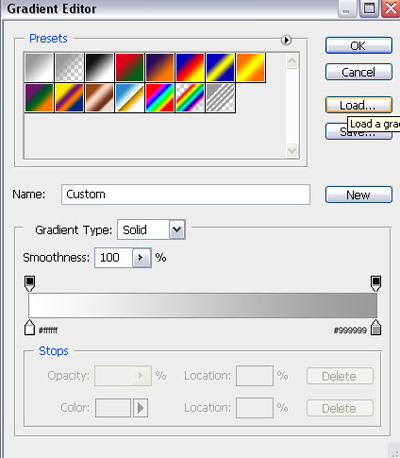Viewport: 400px width, 458px height.
Task: Select the left opacity stop above gradient bar
Action: pyautogui.click(x=30, y=283)
